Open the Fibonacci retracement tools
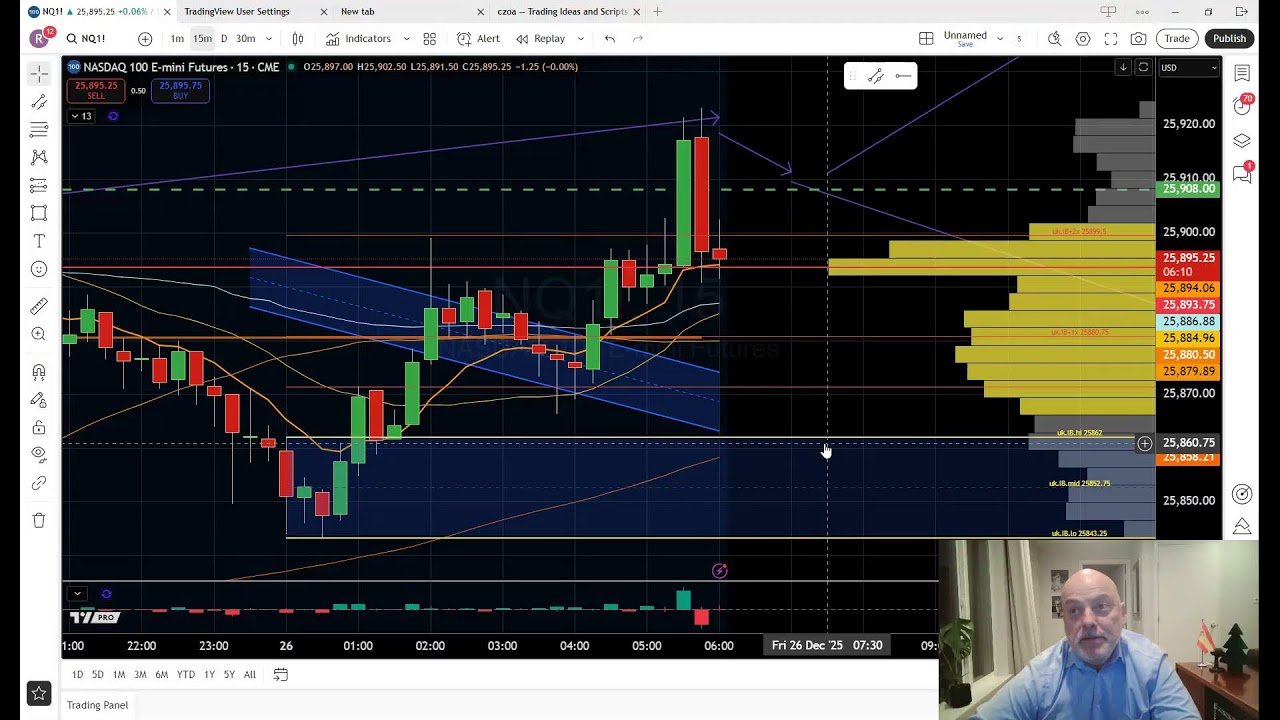This screenshot has height=720, width=1280. [39, 129]
